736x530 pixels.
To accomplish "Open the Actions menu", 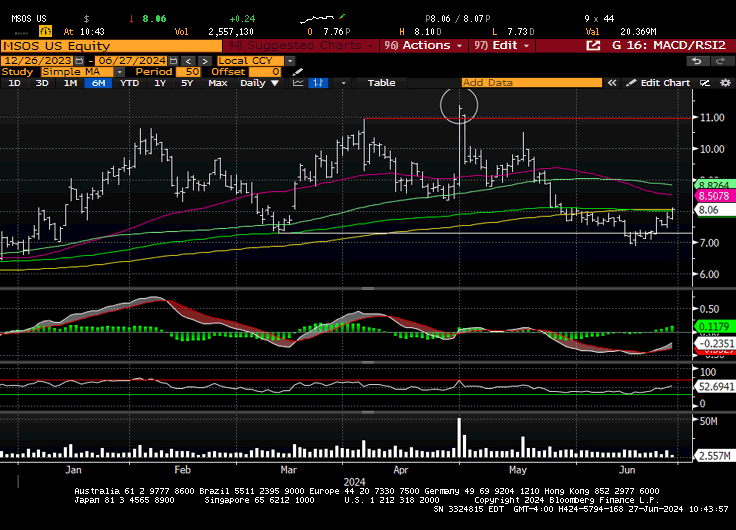I will (x=424, y=46).
